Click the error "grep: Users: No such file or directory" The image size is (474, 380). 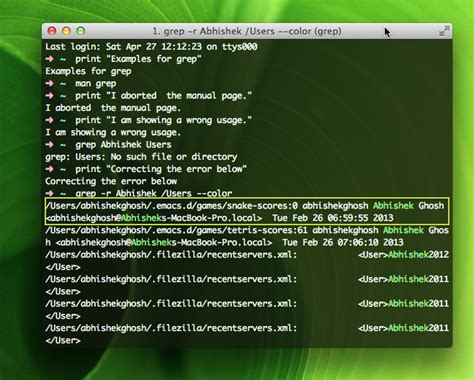tap(141, 157)
